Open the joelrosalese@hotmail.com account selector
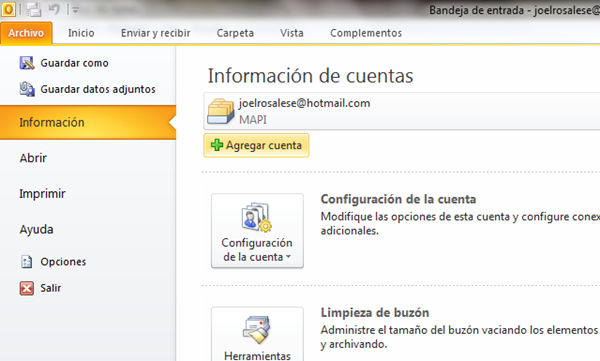The height and width of the screenshot is (361, 600). click(402, 111)
